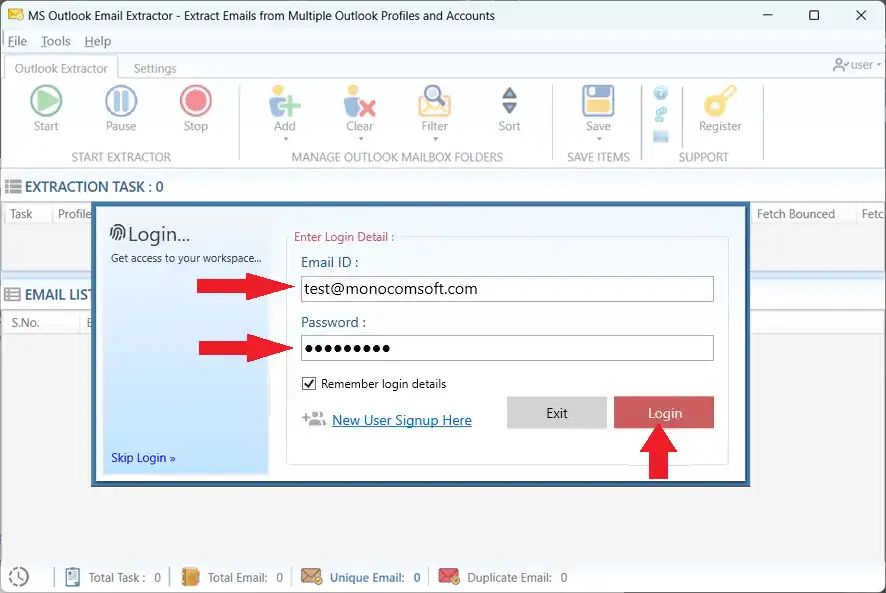The width and height of the screenshot is (886, 593).
Task: Click the Total Task: 0 status text
Action: pos(124,577)
